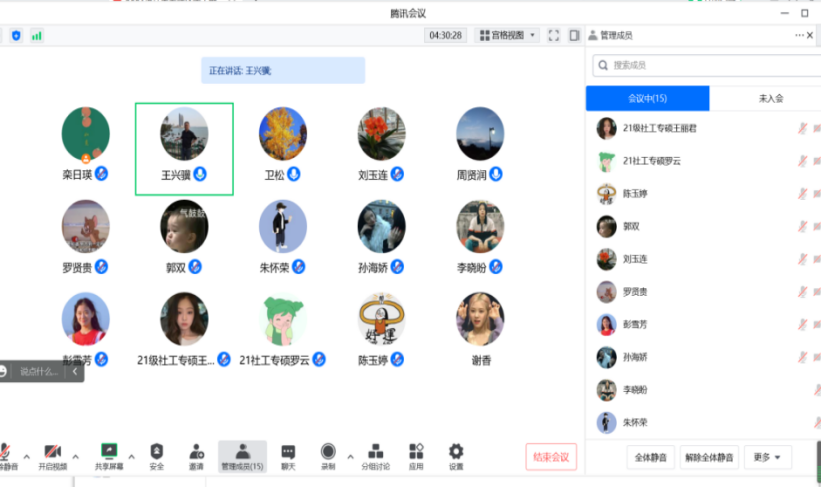Toggle the member side panel icon

point(574,35)
